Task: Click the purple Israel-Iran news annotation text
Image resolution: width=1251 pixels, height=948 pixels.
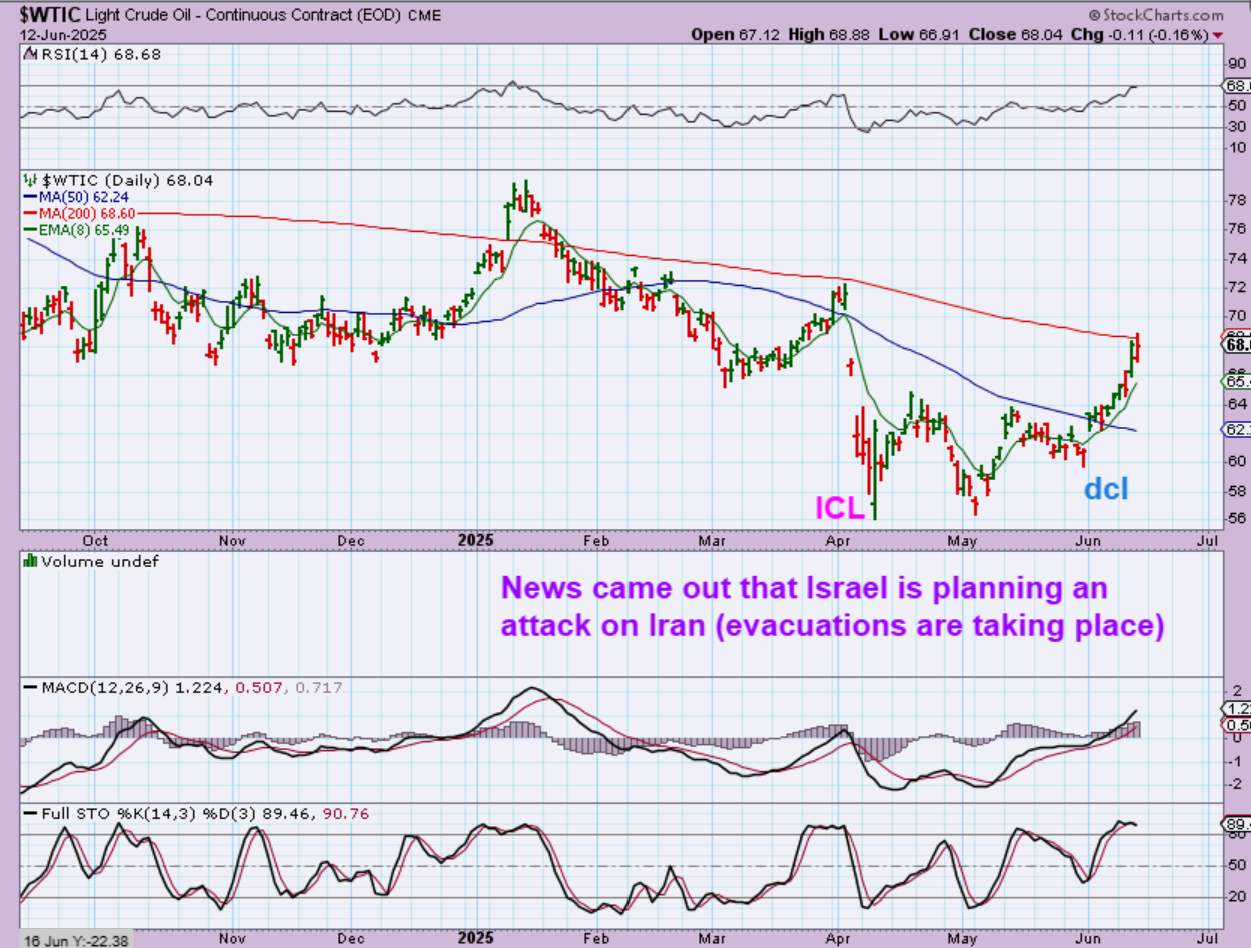Action: (x=831, y=608)
